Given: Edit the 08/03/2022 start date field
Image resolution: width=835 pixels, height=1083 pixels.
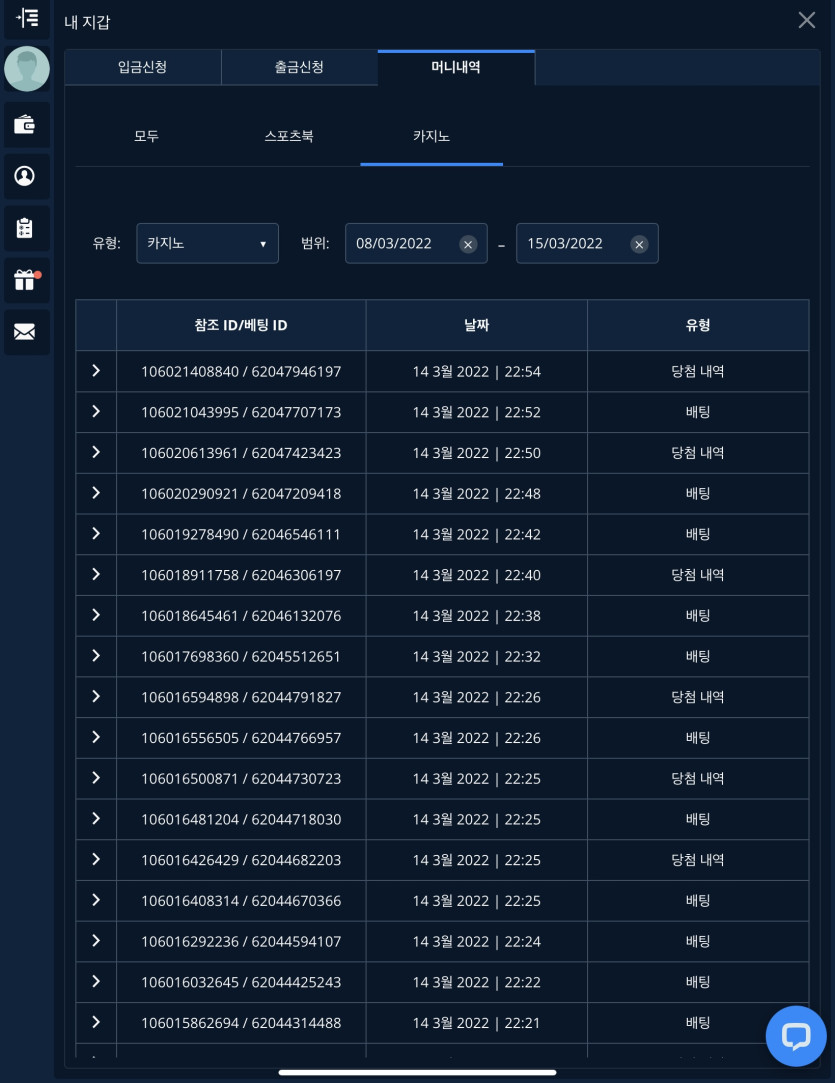Looking at the screenshot, I should point(416,243).
